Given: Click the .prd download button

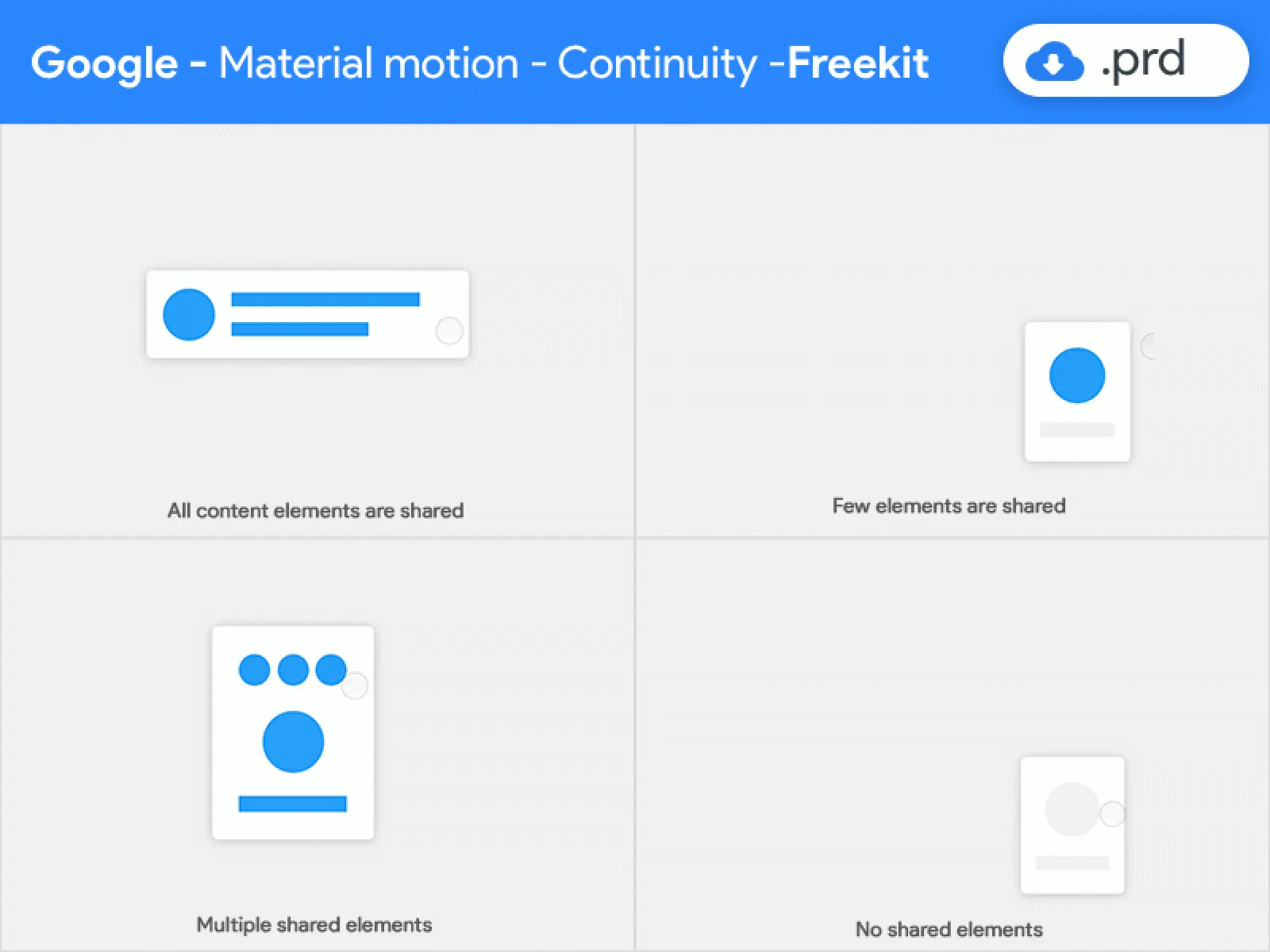Looking at the screenshot, I should click(1126, 60).
